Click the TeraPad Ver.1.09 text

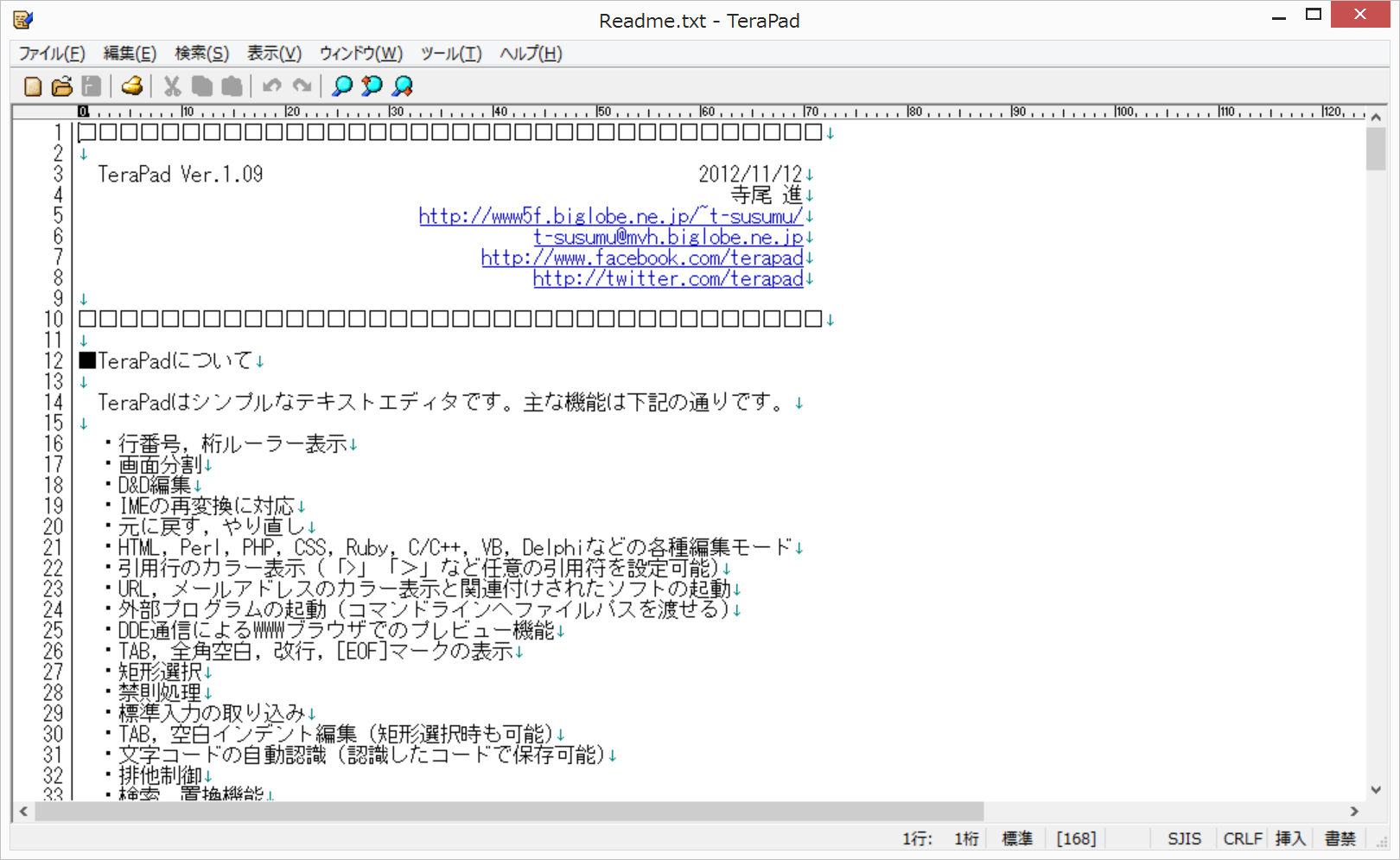(181, 175)
